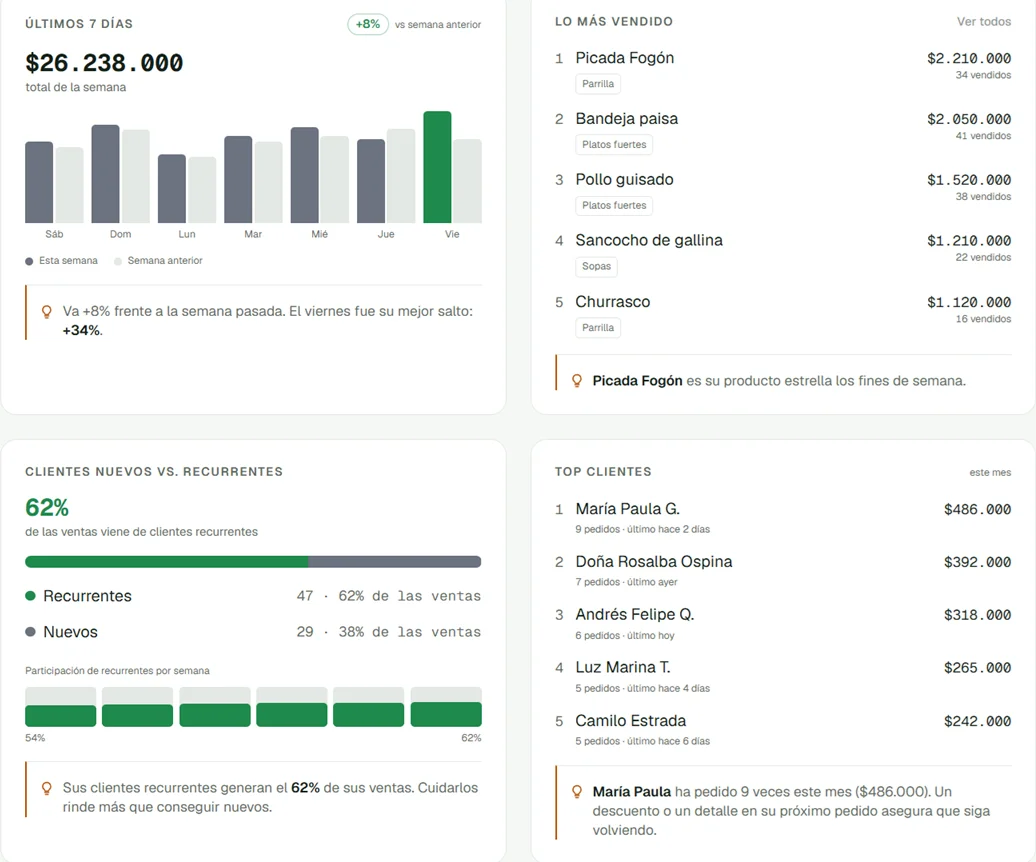Click the $242.000 amount for Camilo Estrada
The height and width of the screenshot is (862, 1036).
(977, 721)
